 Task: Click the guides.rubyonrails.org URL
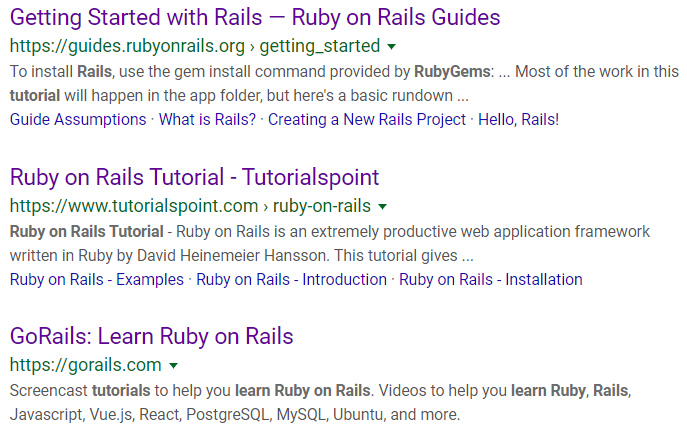[x=195, y=46]
